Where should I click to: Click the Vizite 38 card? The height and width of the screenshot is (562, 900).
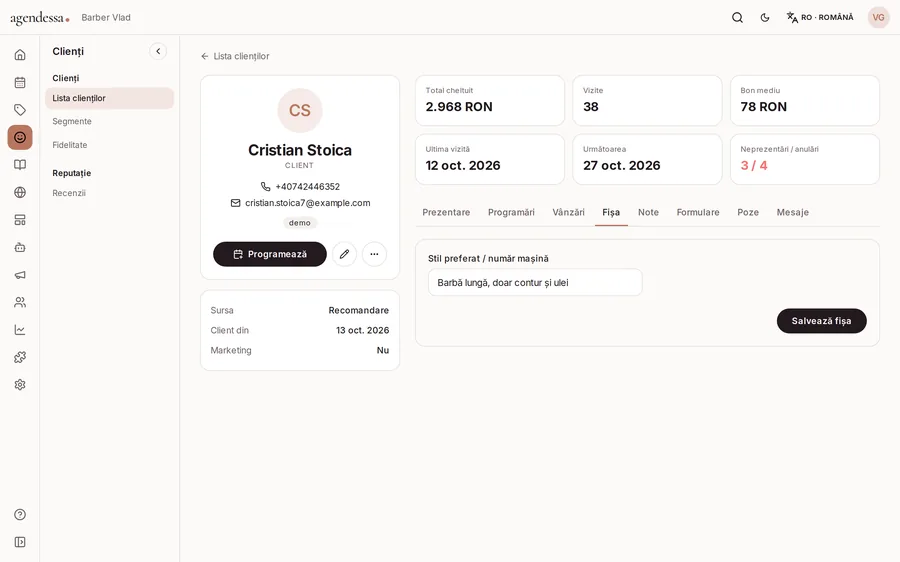pyautogui.click(x=647, y=100)
